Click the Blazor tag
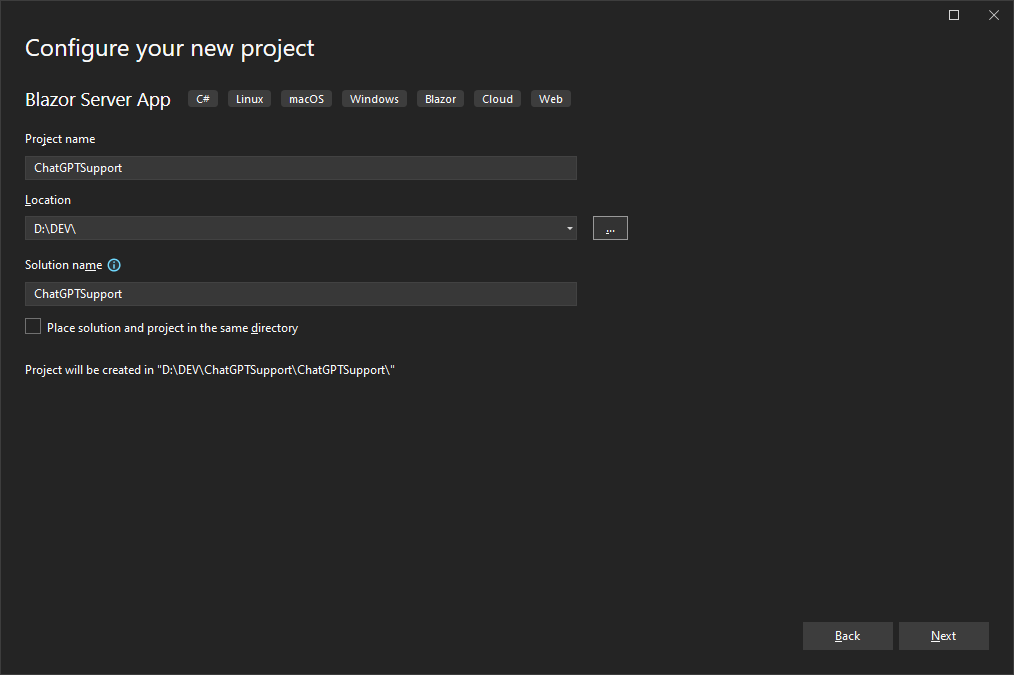This screenshot has height=675, width=1014. coord(440,99)
